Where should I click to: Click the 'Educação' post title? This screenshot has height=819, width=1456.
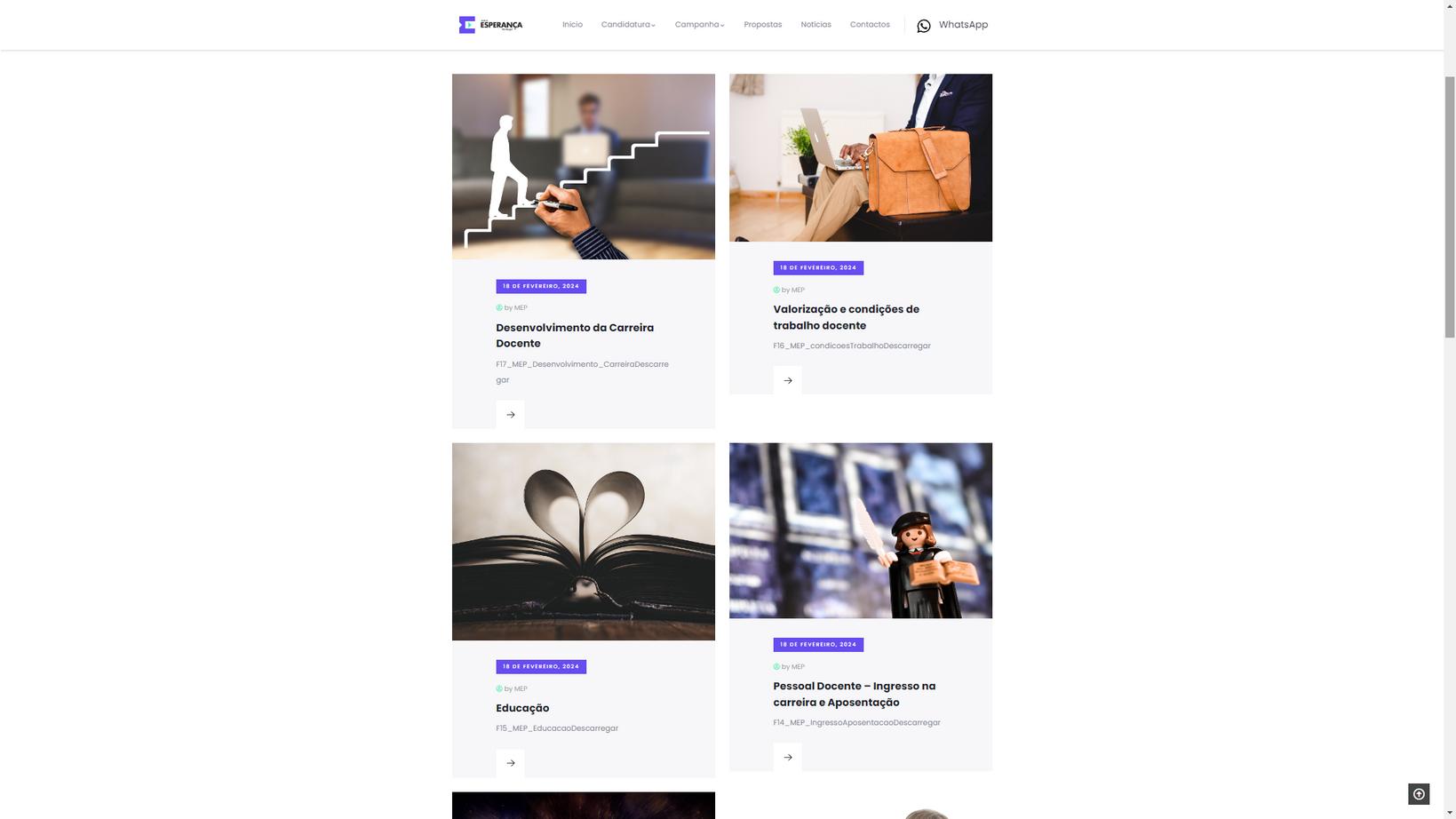click(522, 708)
